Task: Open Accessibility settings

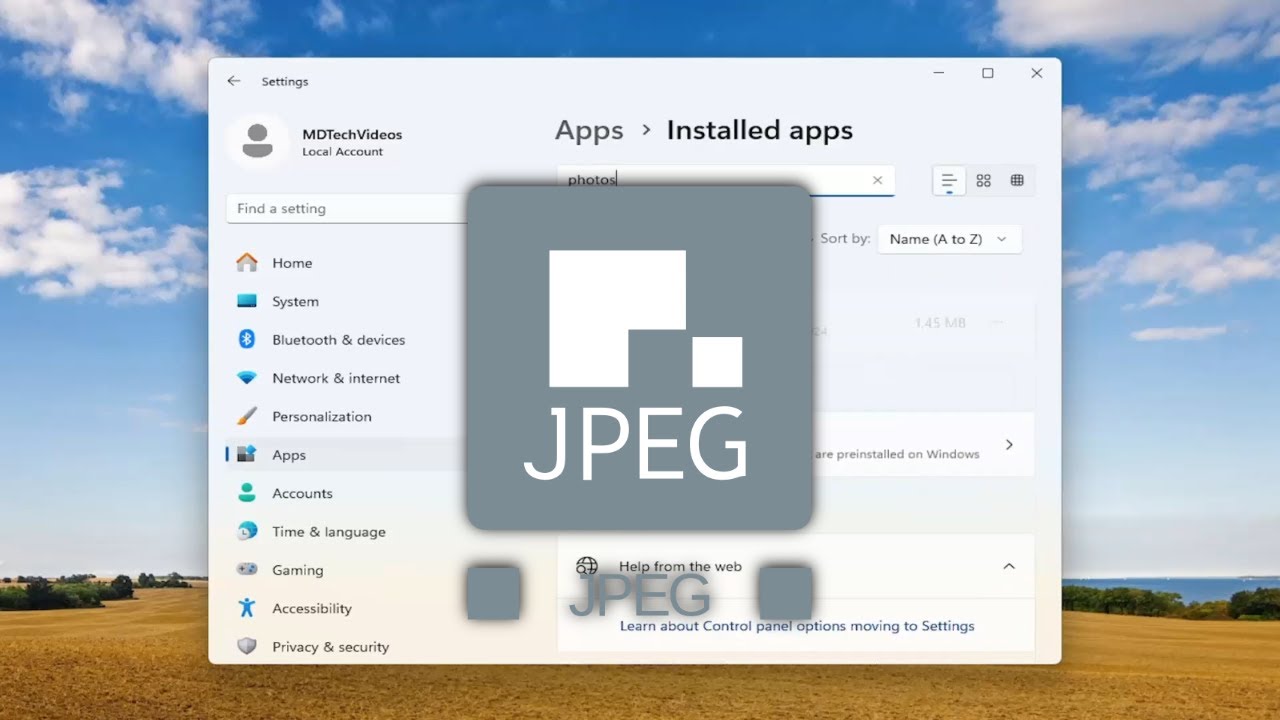Action: [x=311, y=608]
